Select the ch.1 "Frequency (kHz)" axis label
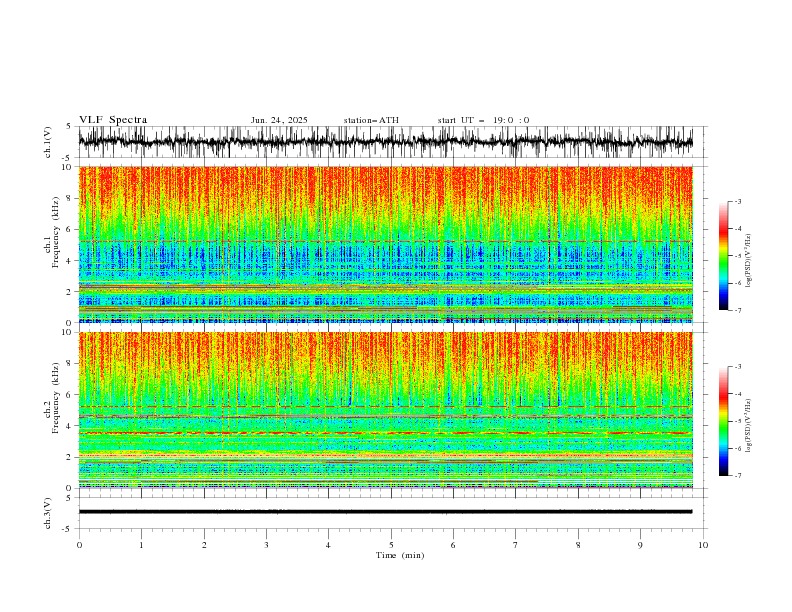 click(56, 230)
